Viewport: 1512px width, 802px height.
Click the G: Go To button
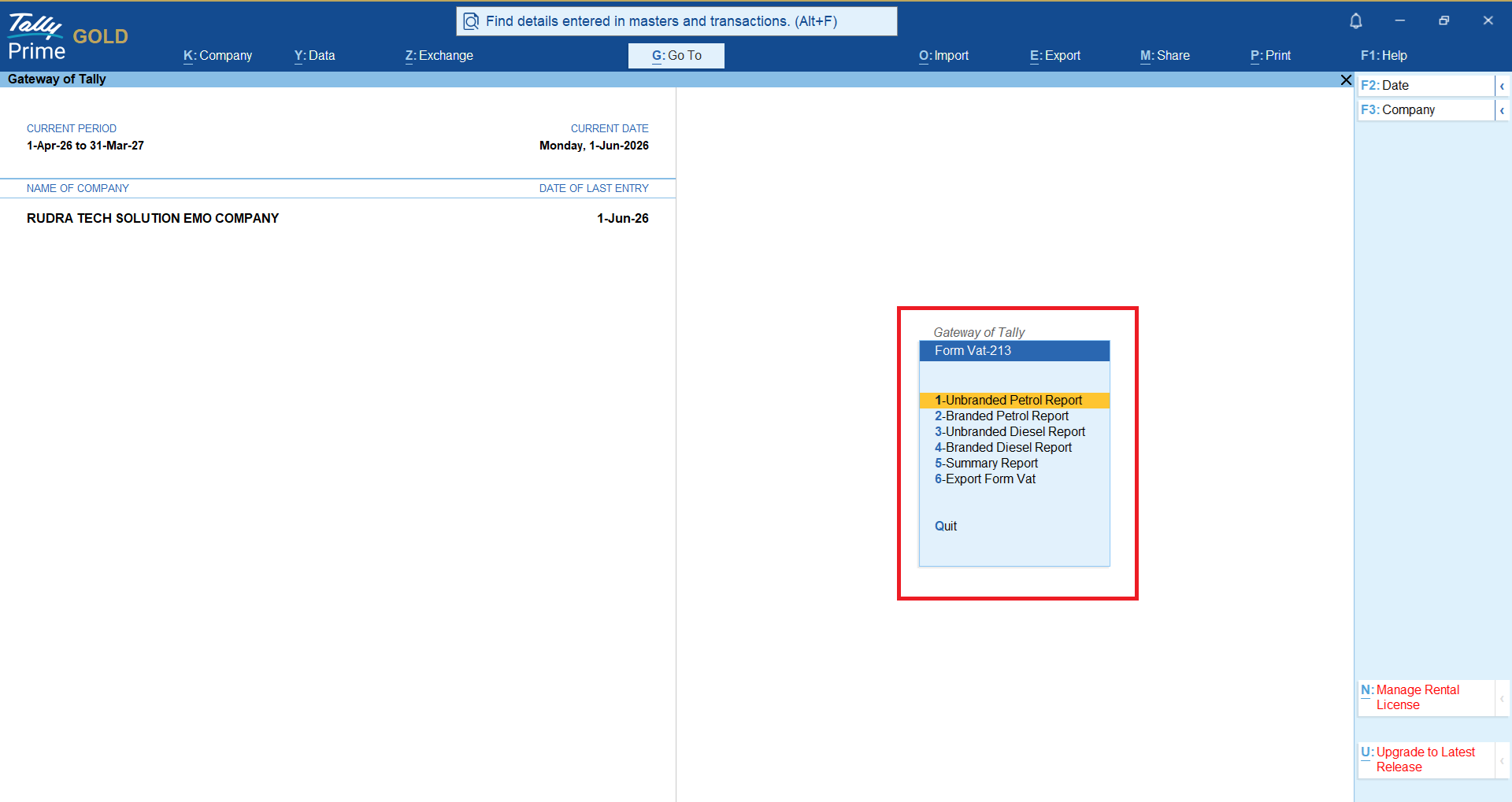coord(676,56)
